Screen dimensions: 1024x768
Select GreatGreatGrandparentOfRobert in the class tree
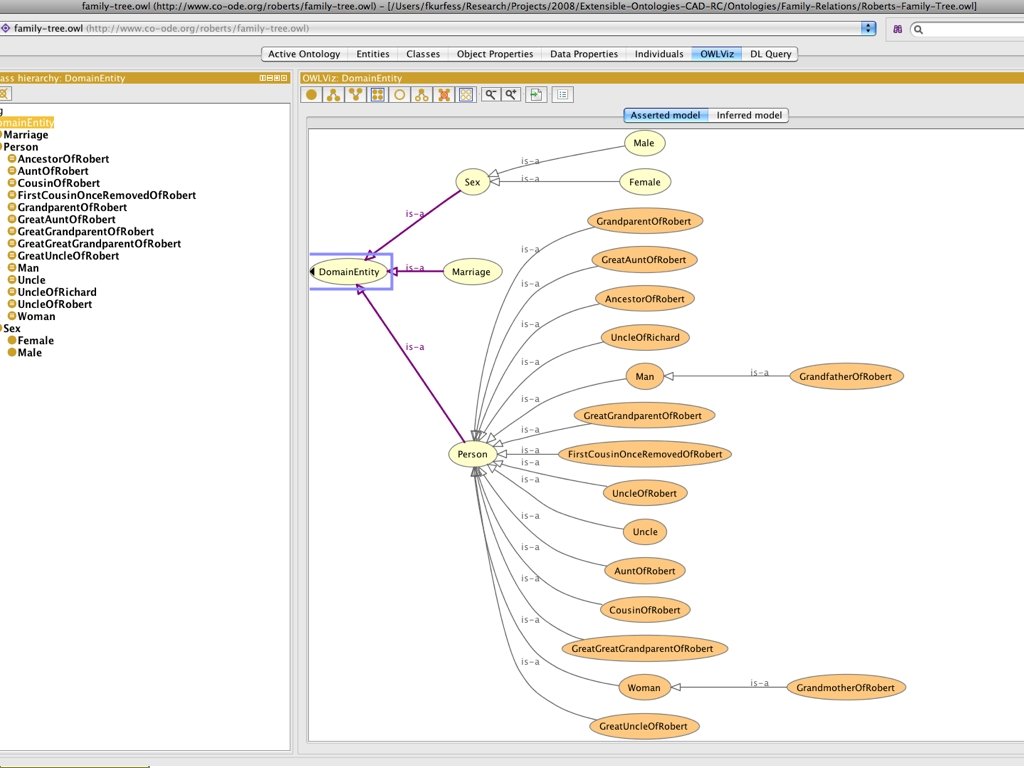point(99,244)
